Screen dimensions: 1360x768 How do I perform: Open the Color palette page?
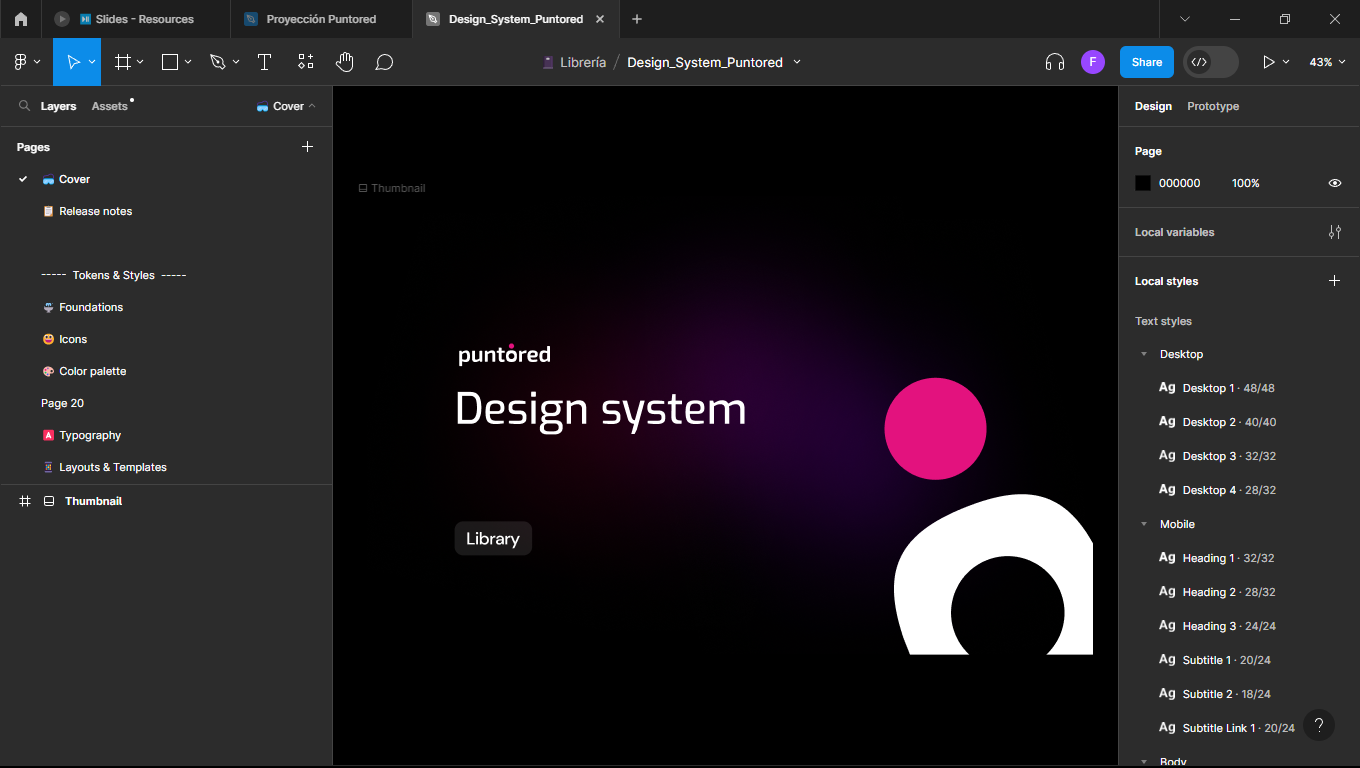(x=92, y=371)
